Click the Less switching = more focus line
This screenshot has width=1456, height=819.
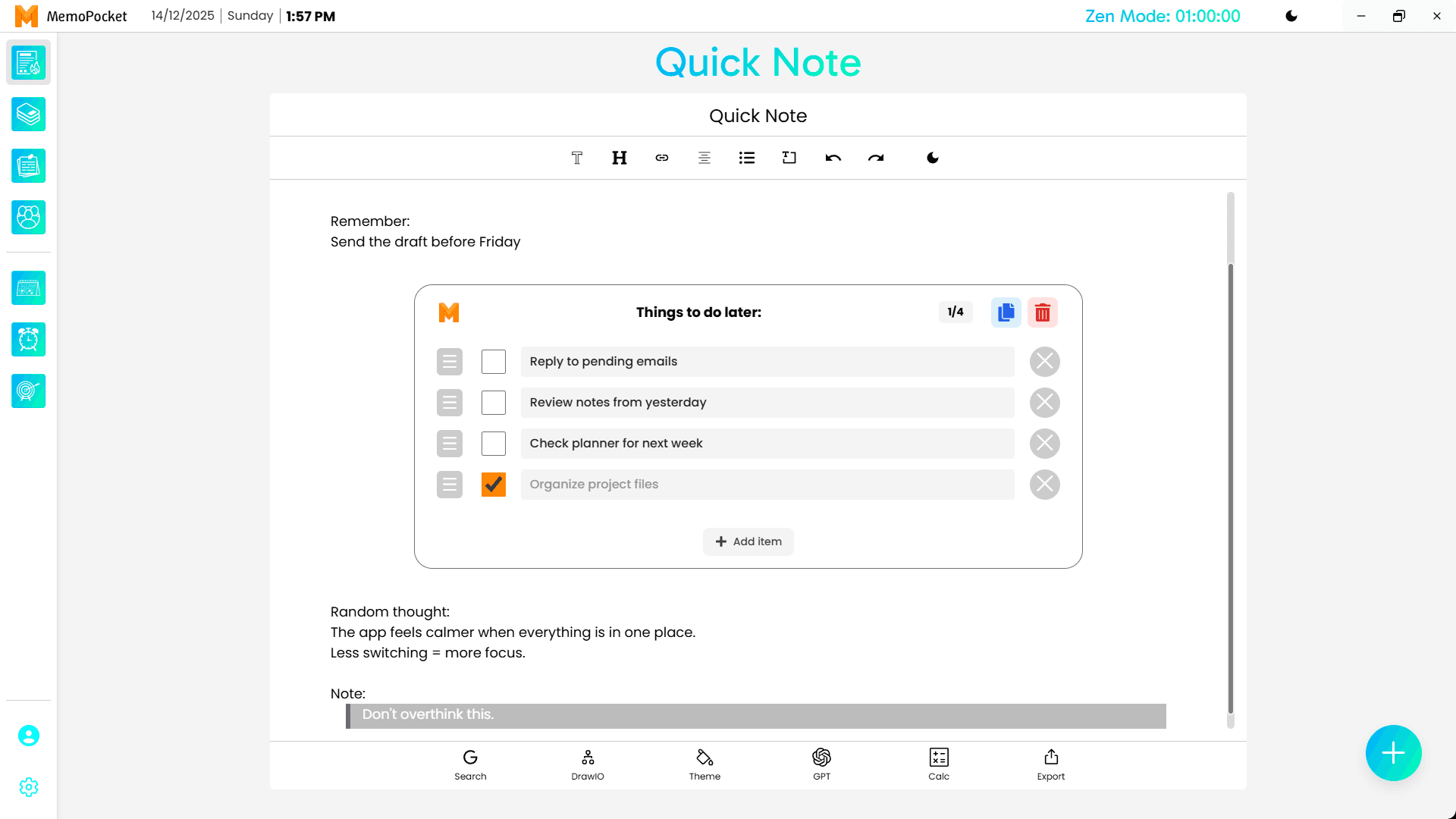[428, 653]
